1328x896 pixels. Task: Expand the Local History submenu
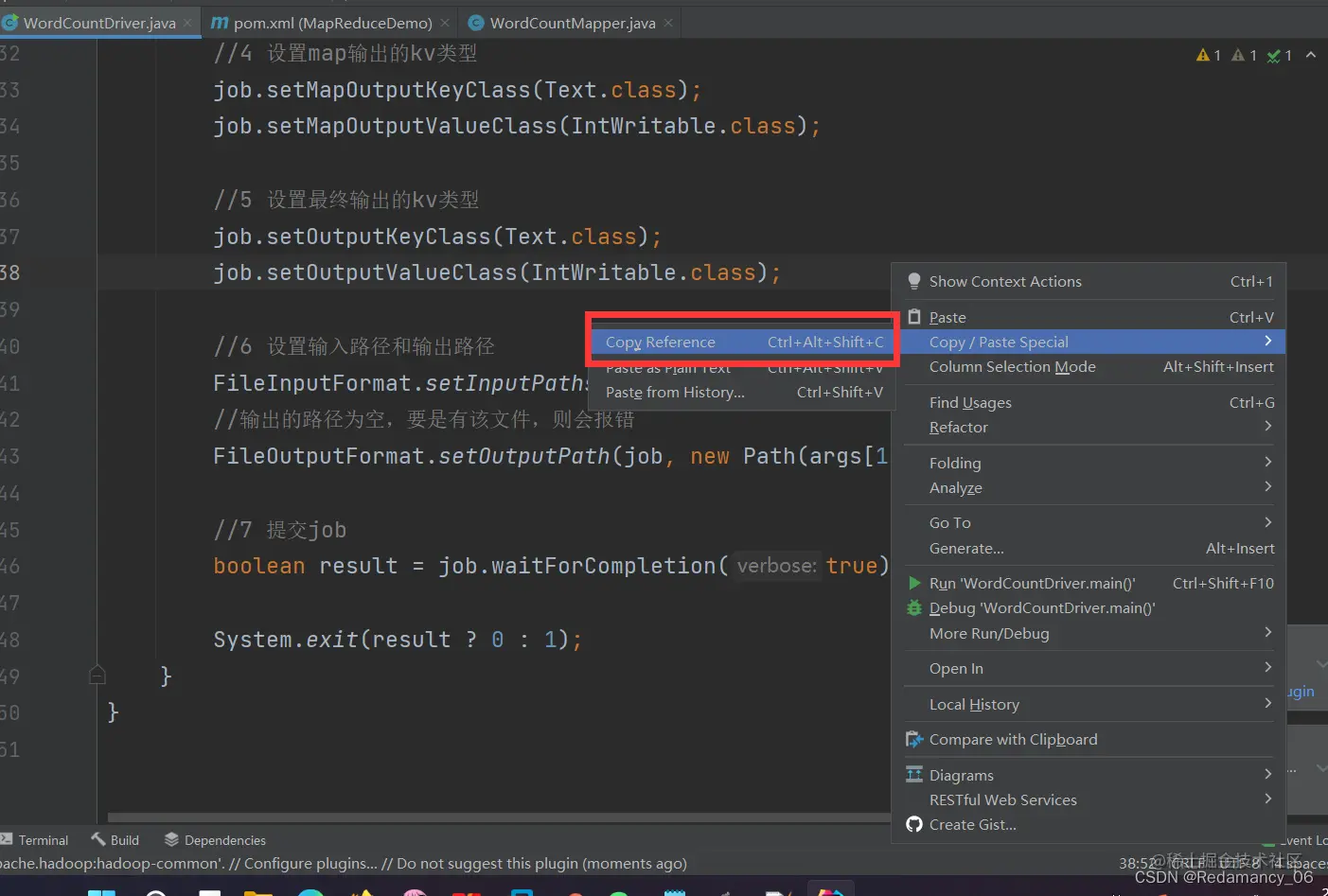pyautogui.click(x=1268, y=703)
